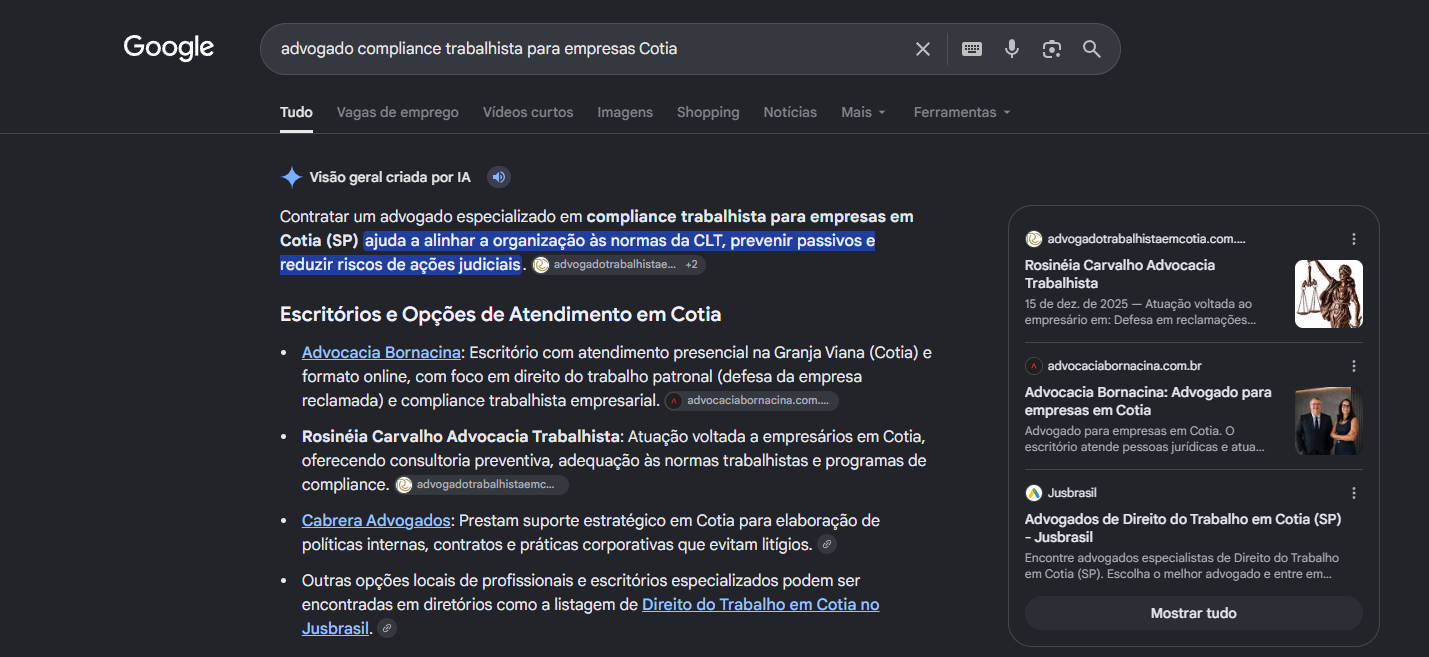Click the sidebar URL advogadotrabalhistaemcotia.com
1429x657 pixels.
tap(1146, 239)
